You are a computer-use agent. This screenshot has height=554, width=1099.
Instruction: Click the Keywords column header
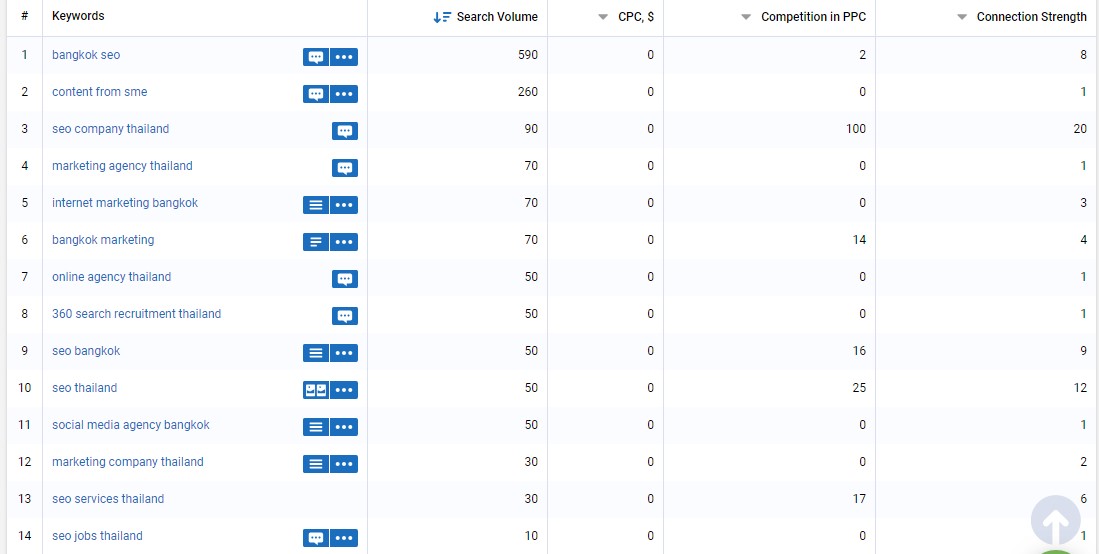(x=78, y=16)
